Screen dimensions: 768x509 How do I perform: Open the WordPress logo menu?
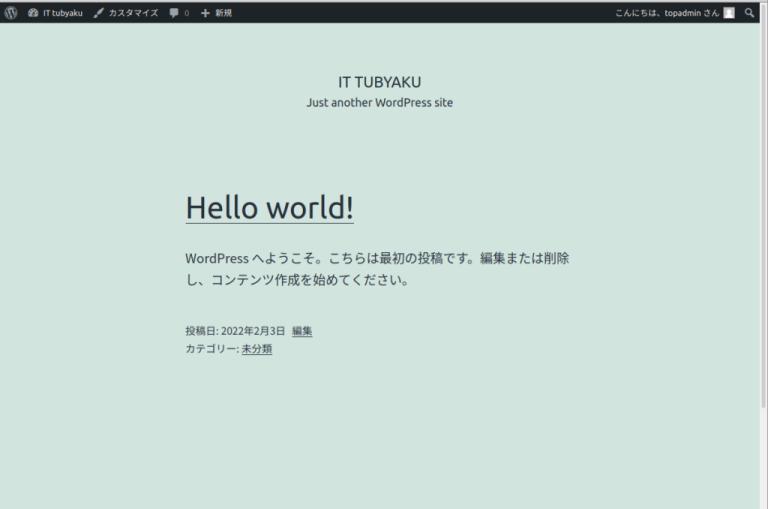(x=11, y=13)
